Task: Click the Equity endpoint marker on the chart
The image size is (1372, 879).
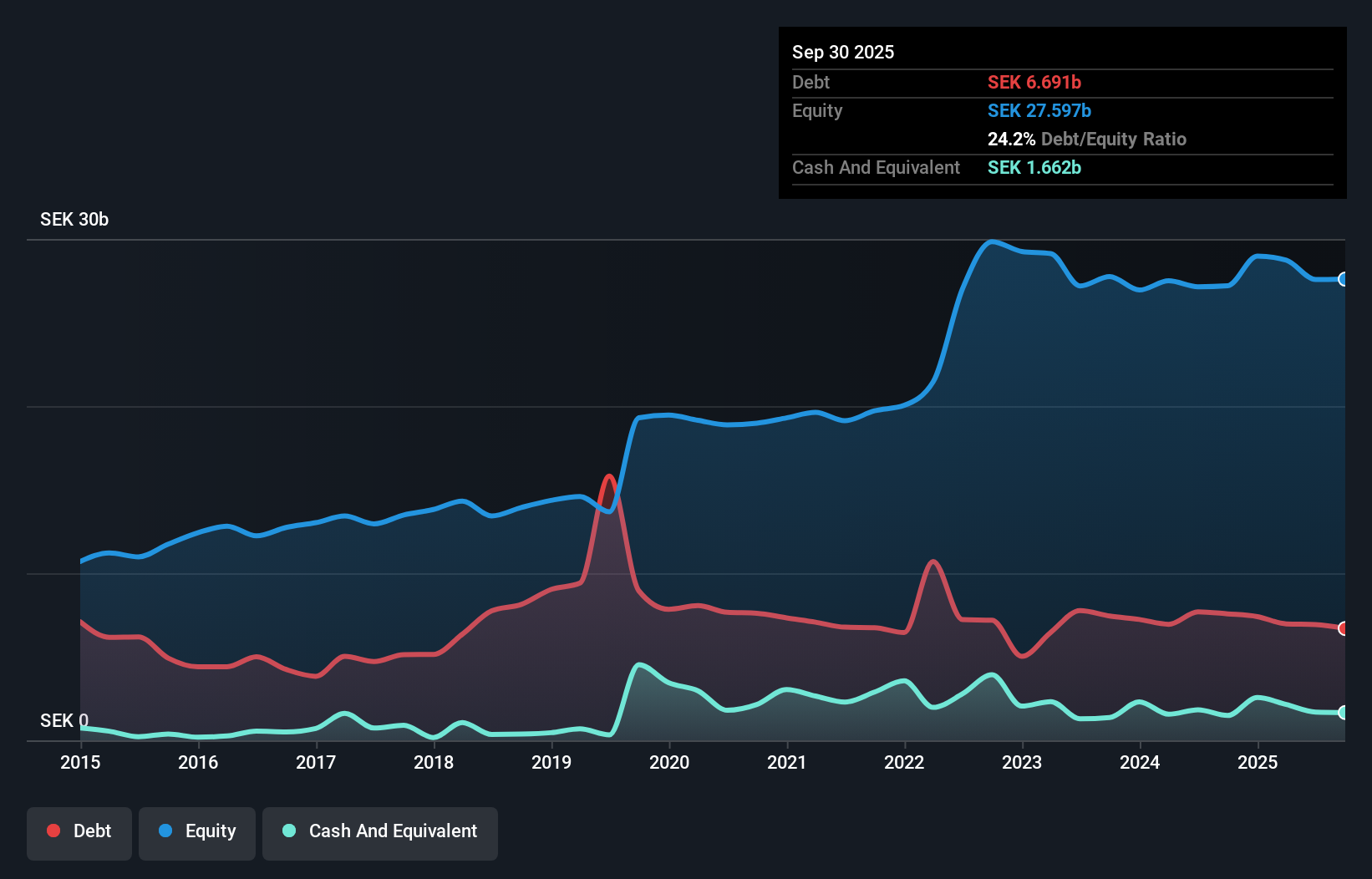Action: pos(1344,280)
